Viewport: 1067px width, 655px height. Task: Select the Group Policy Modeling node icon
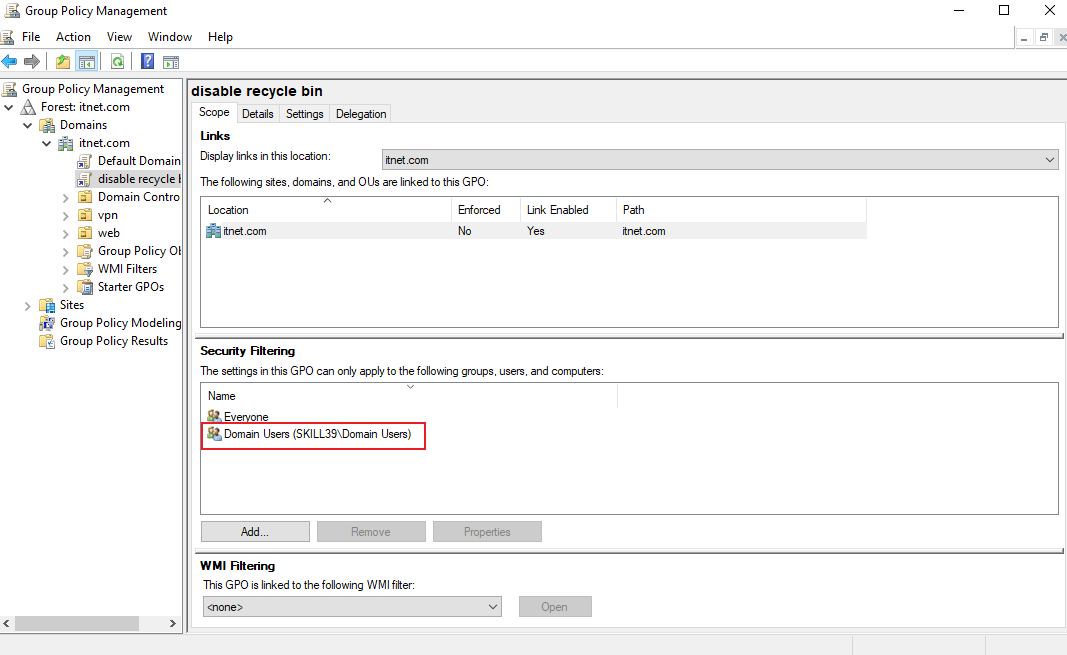pyautogui.click(x=47, y=323)
